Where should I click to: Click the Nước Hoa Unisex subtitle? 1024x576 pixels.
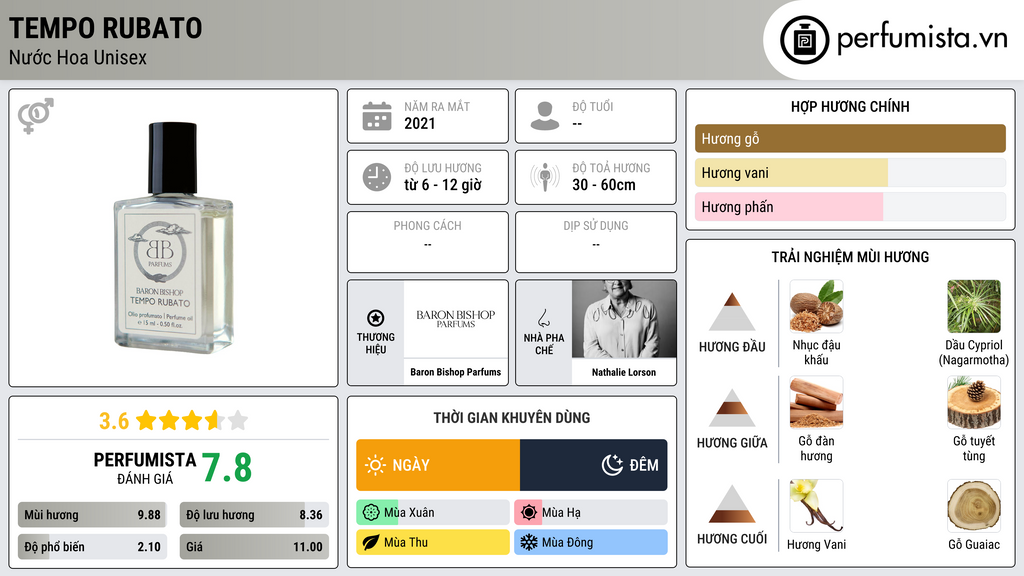(x=78, y=57)
